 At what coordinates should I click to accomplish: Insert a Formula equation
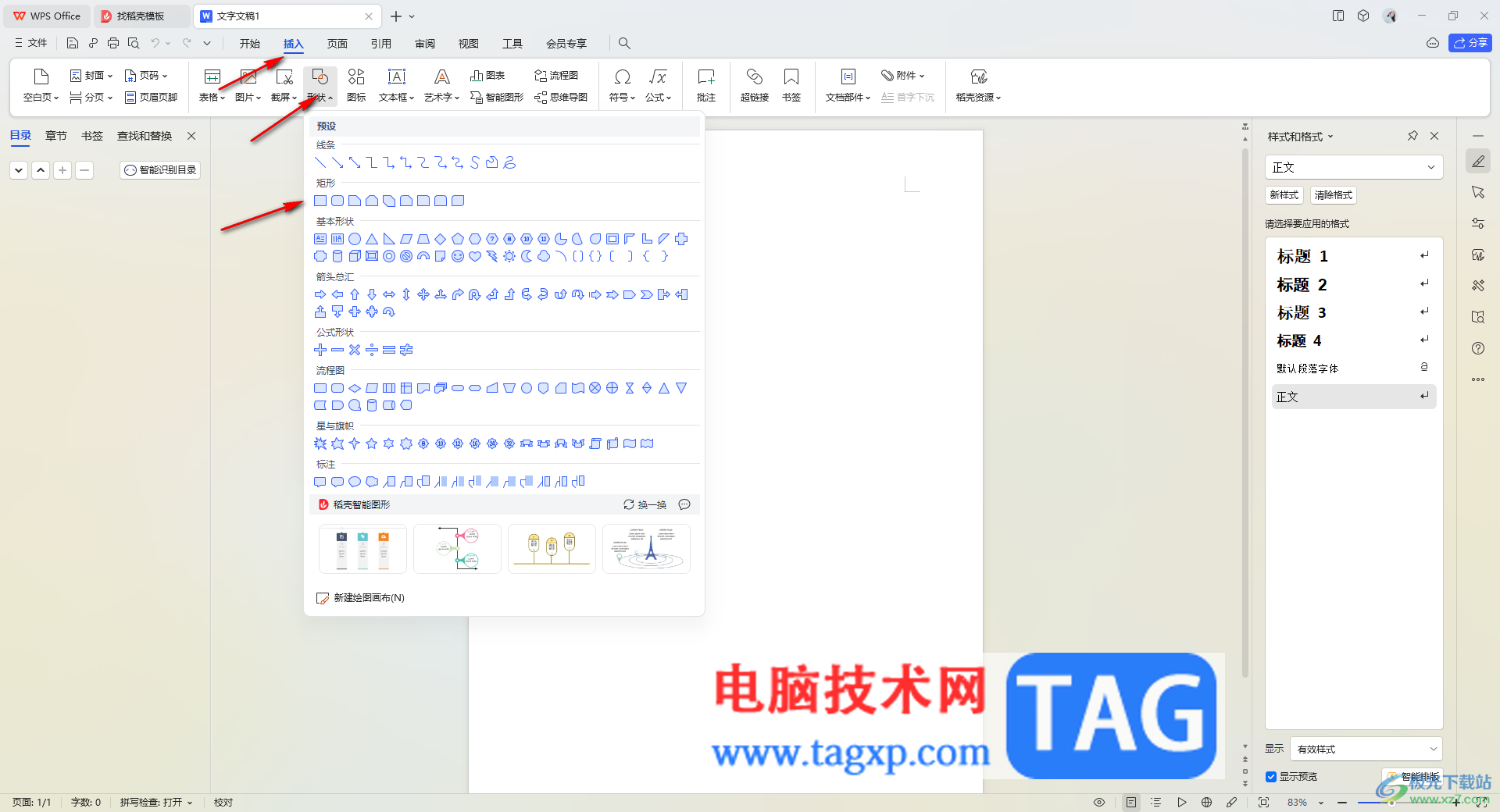point(658,85)
